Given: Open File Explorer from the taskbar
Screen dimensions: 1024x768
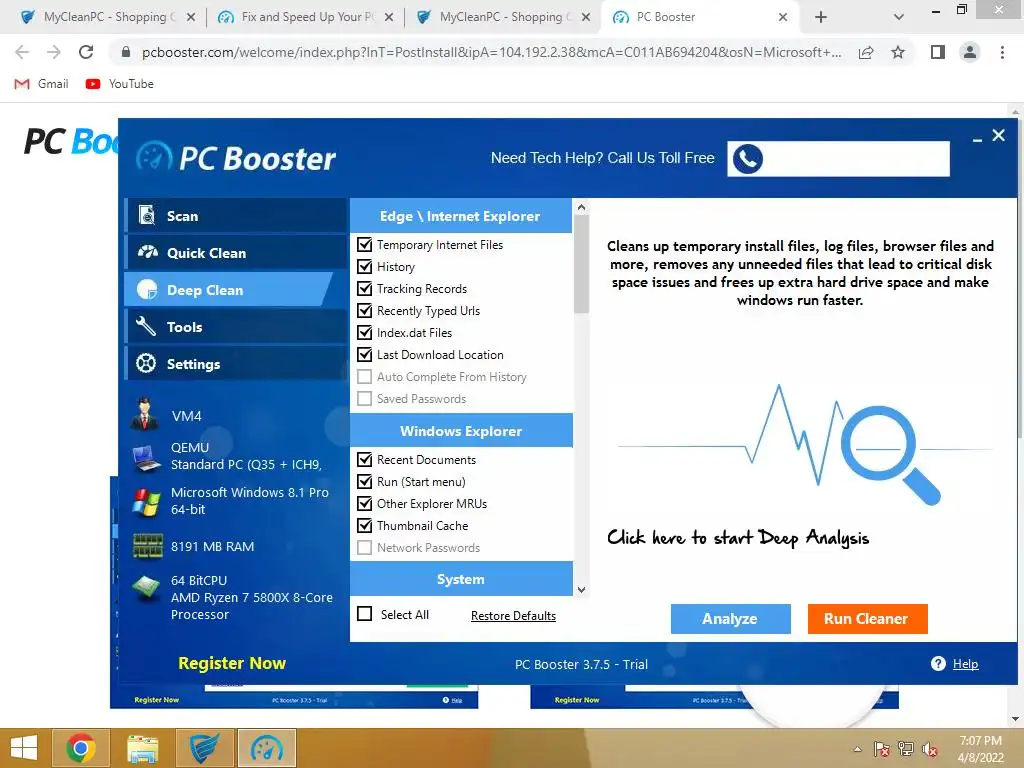Looking at the screenshot, I should point(142,748).
